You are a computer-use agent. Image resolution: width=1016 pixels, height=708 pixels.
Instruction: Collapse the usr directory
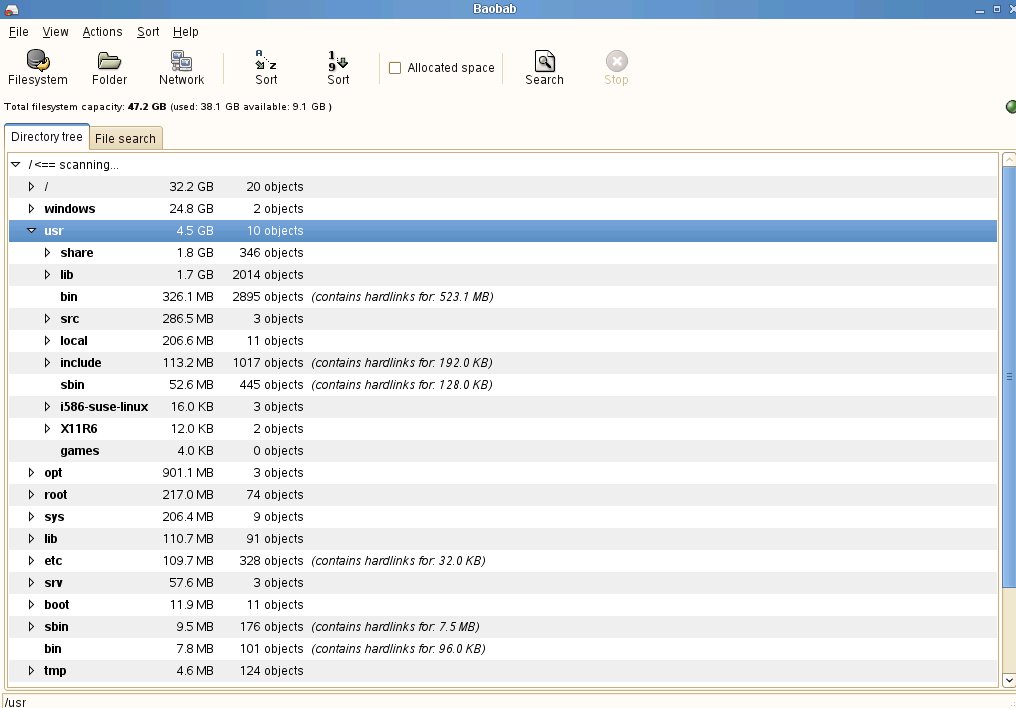point(32,231)
